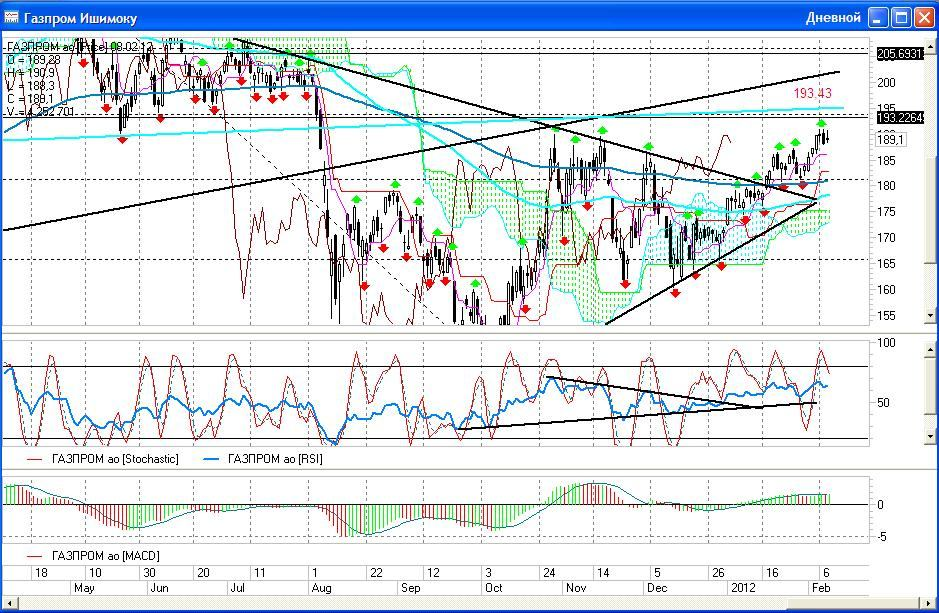The height and width of the screenshot is (613, 939).
Task: Click price chart scrollbar down arrow
Action: (931, 315)
